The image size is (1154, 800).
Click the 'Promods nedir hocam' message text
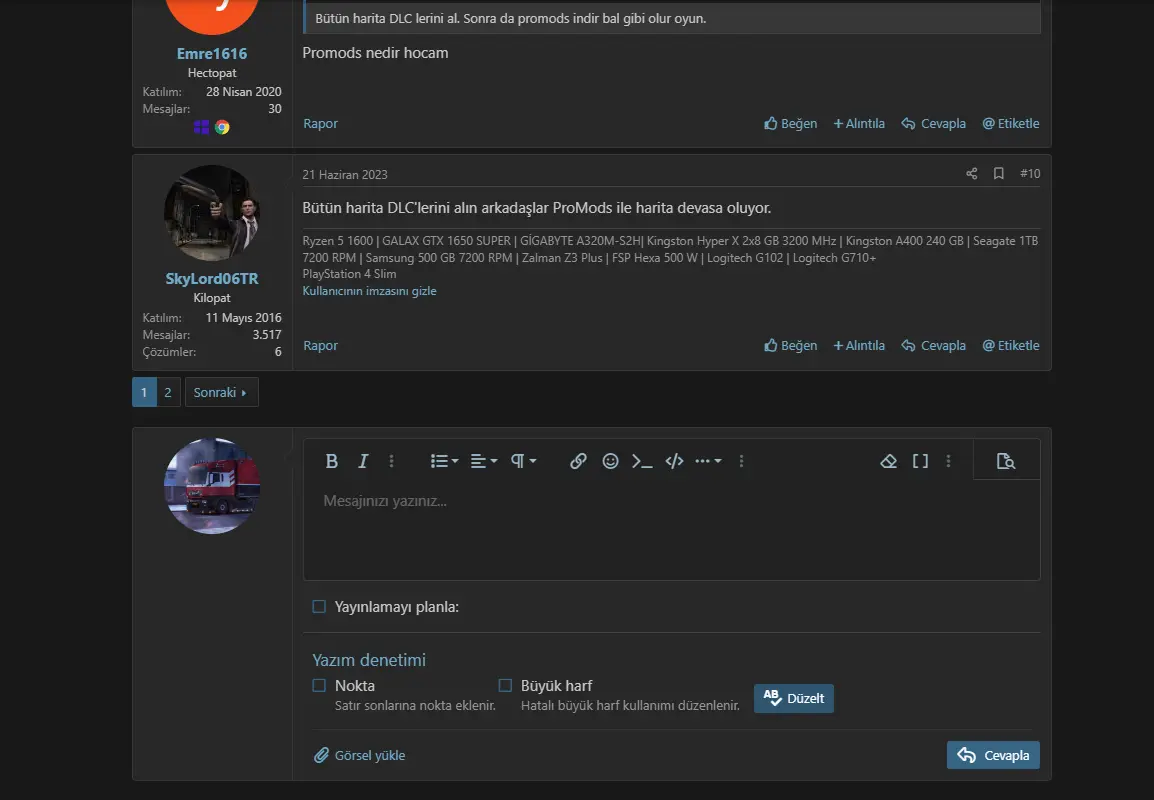pyautogui.click(x=375, y=53)
